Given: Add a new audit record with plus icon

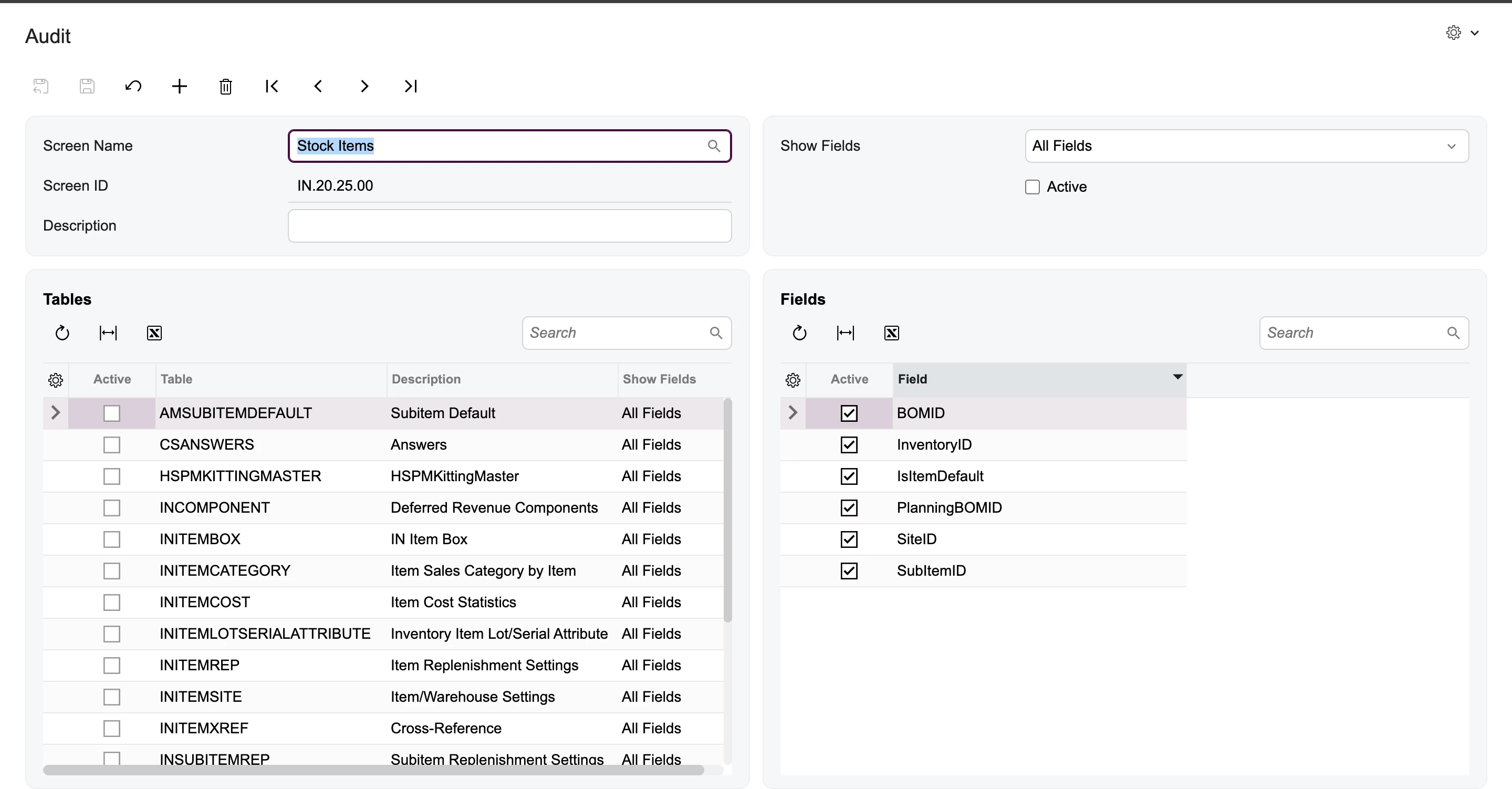Looking at the screenshot, I should (x=179, y=86).
